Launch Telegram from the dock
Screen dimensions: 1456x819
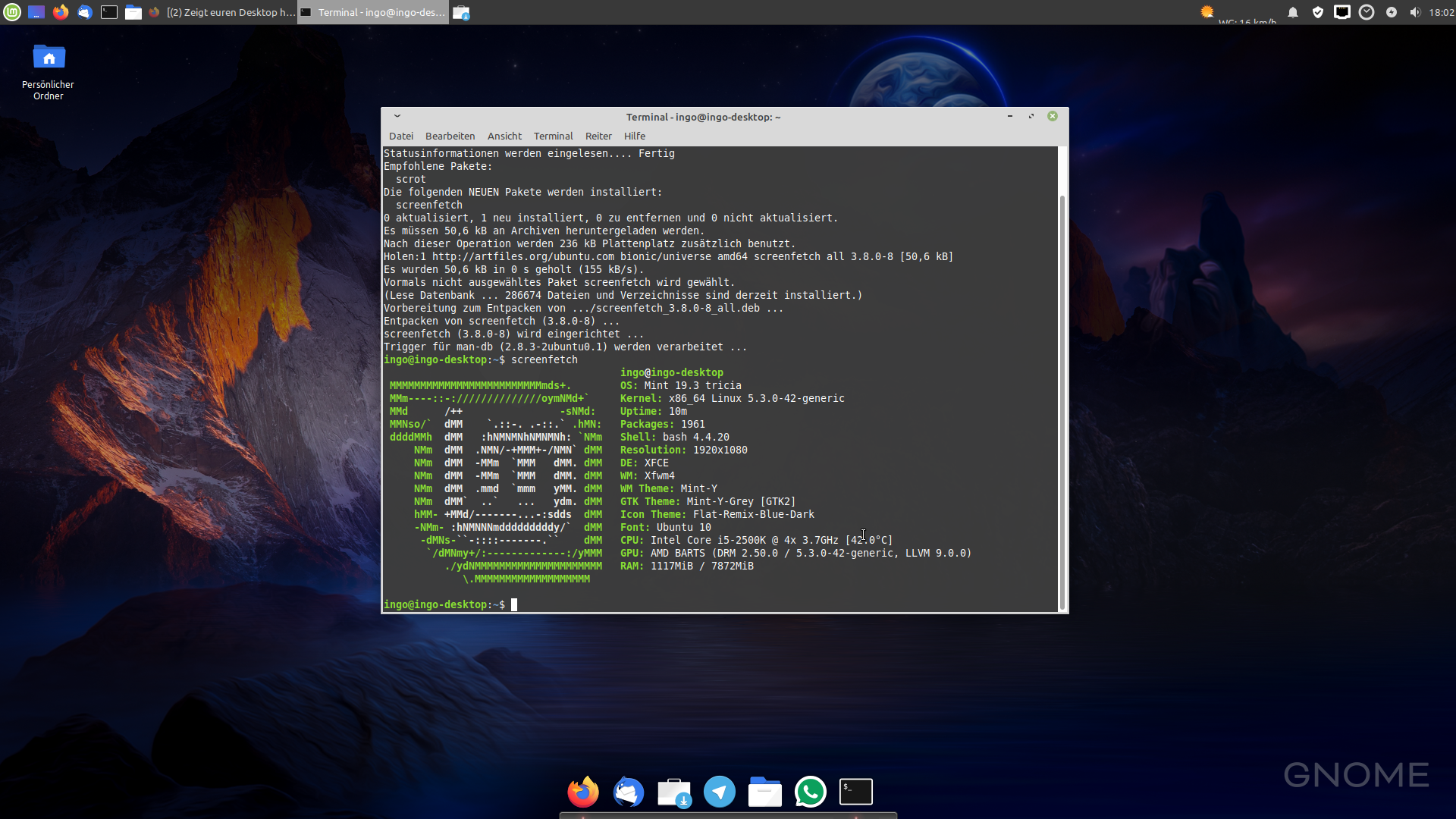coord(719,792)
